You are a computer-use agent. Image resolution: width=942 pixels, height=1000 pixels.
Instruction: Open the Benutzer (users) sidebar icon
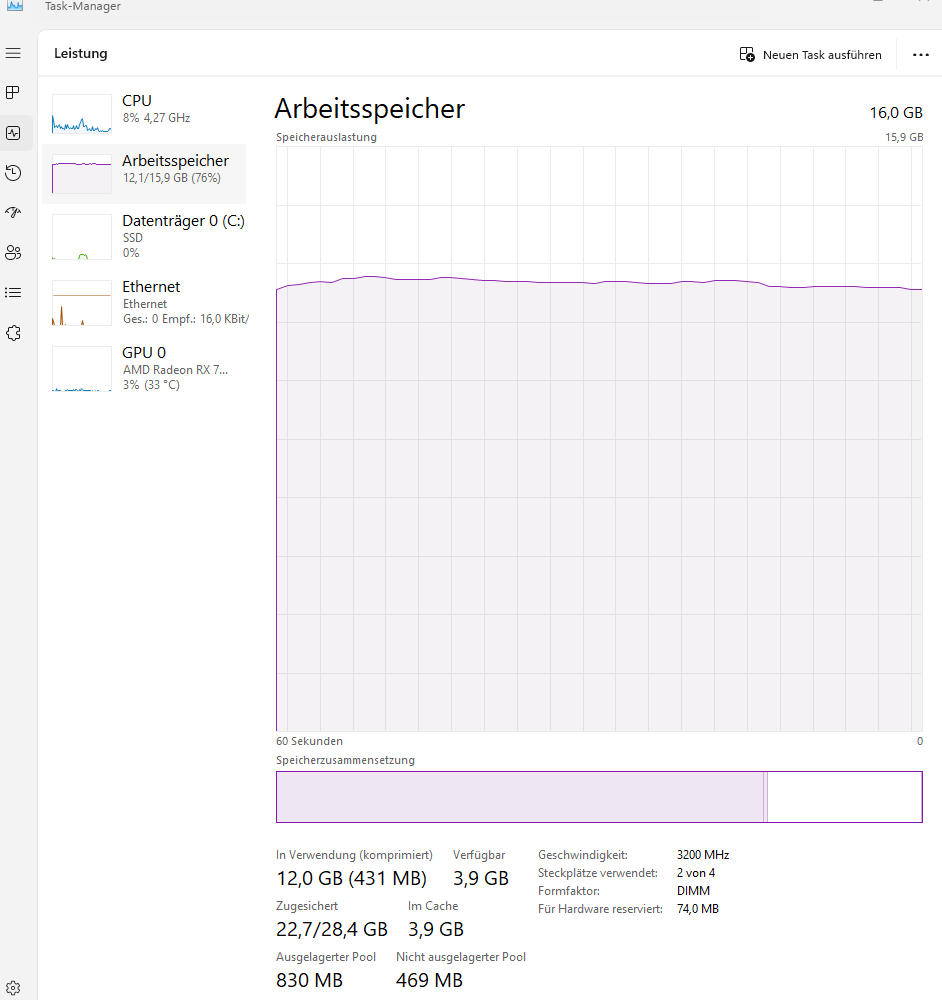click(13, 252)
